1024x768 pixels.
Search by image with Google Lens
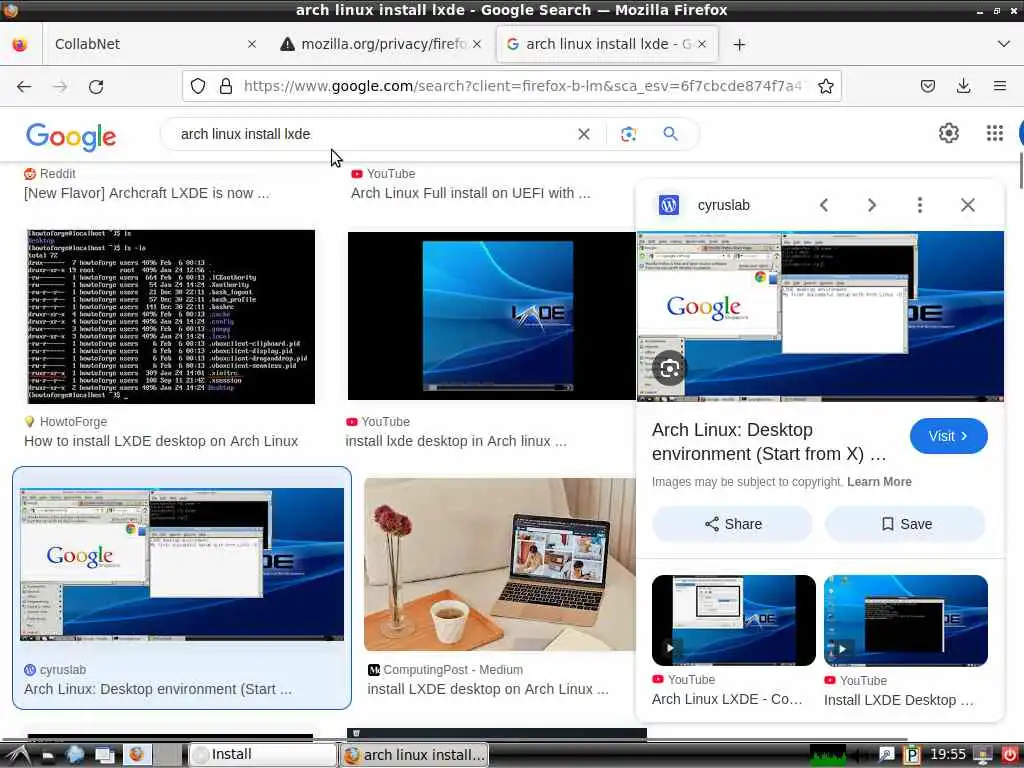click(628, 134)
